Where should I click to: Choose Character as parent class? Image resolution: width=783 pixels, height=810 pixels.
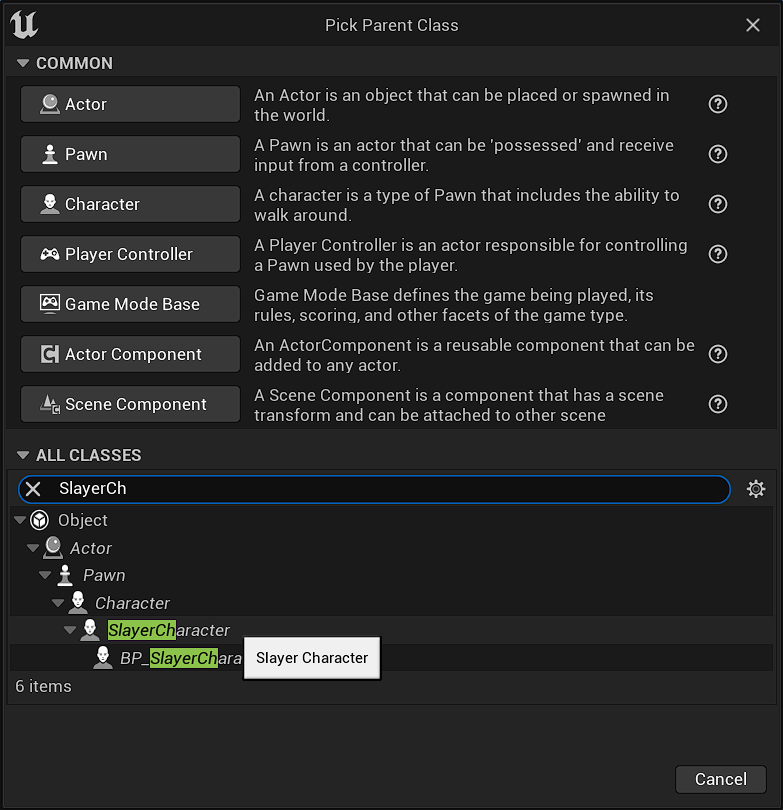130,204
